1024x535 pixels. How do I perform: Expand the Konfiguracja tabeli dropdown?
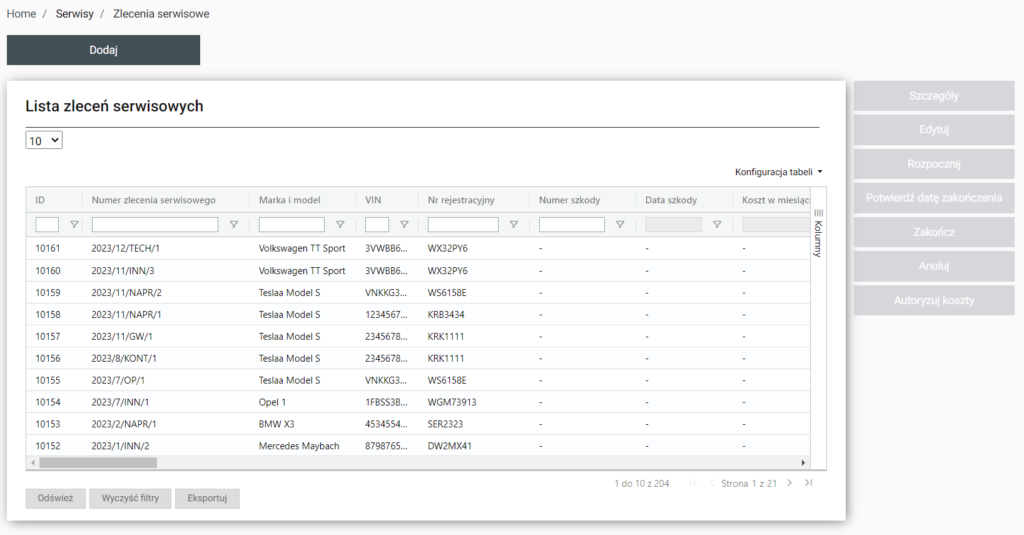click(x=779, y=172)
